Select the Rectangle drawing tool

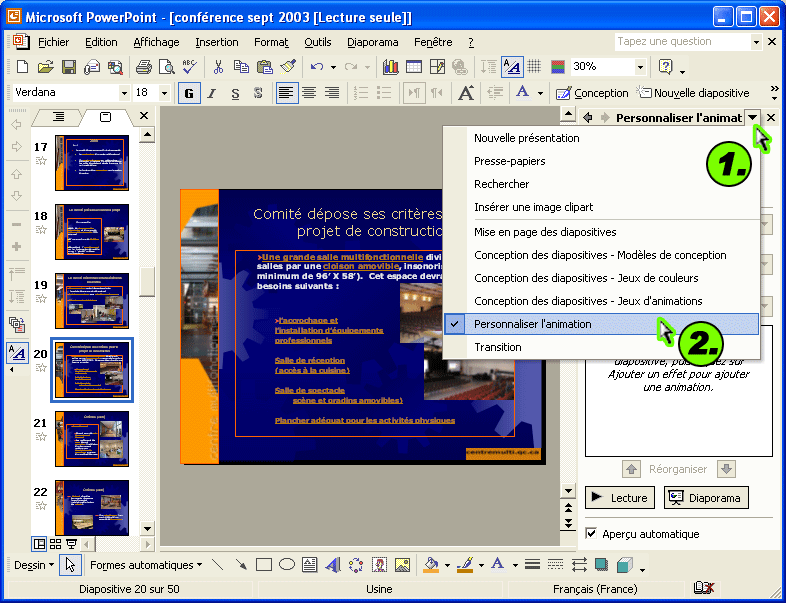point(264,565)
